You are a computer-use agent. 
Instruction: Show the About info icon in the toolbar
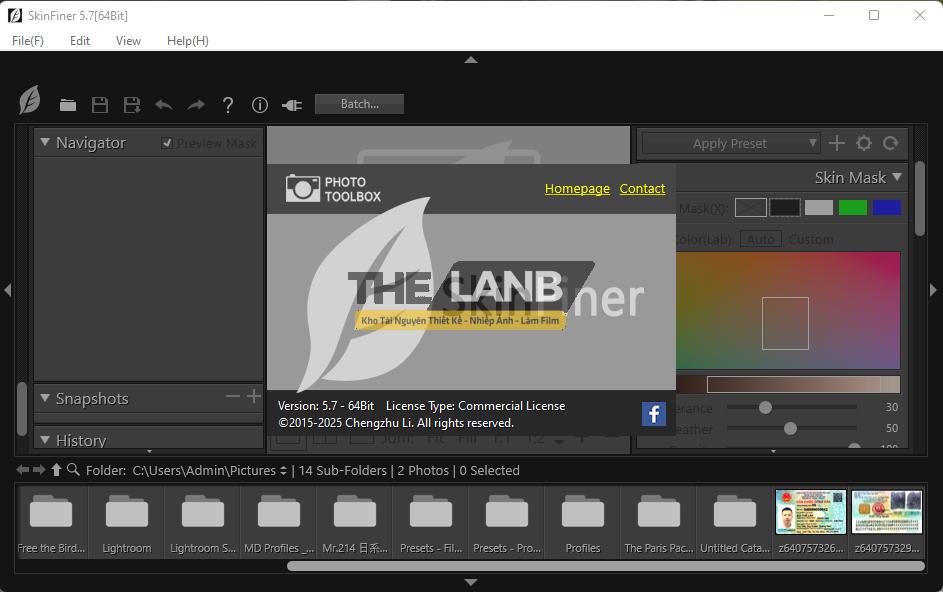pos(260,105)
